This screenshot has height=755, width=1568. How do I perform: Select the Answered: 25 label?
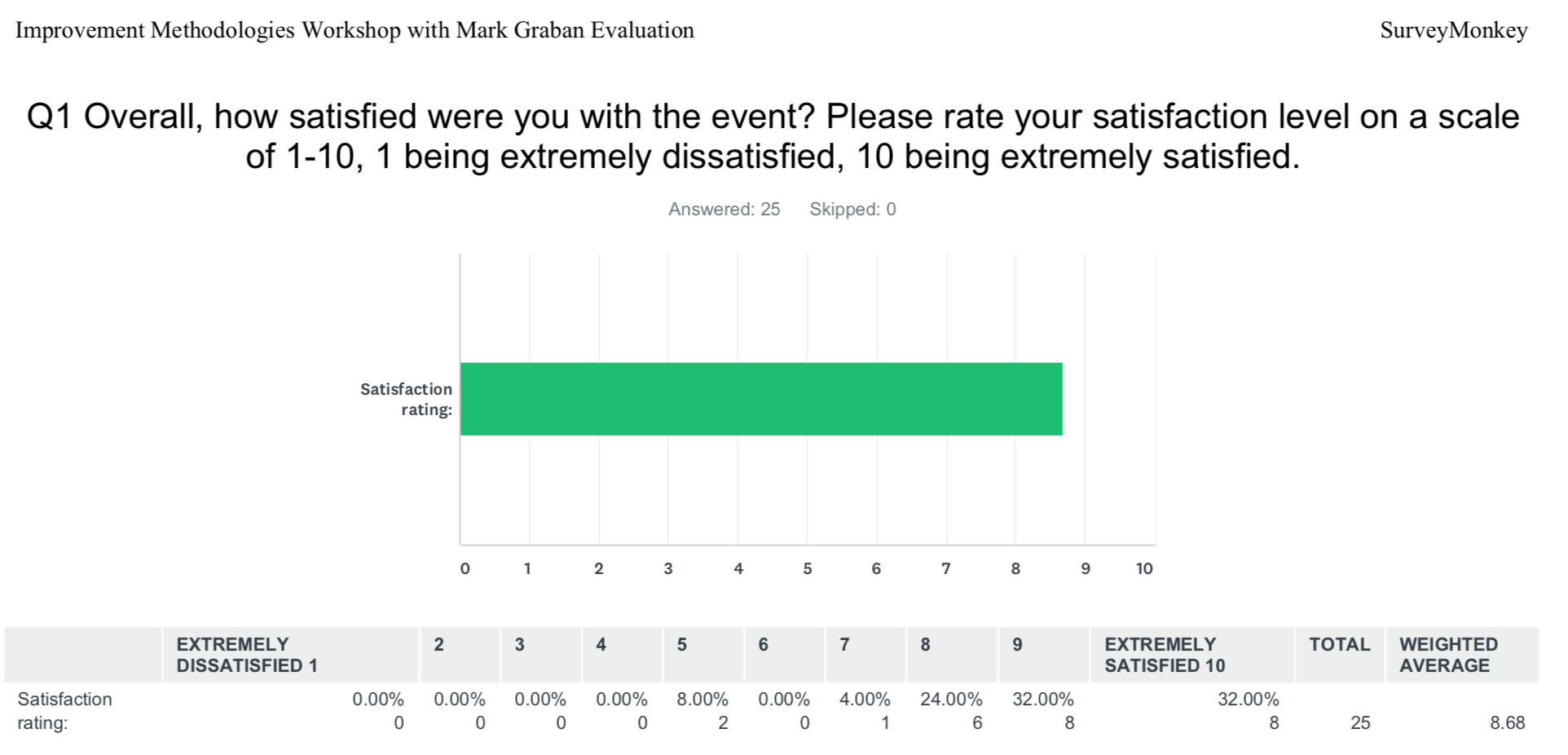coord(724,210)
